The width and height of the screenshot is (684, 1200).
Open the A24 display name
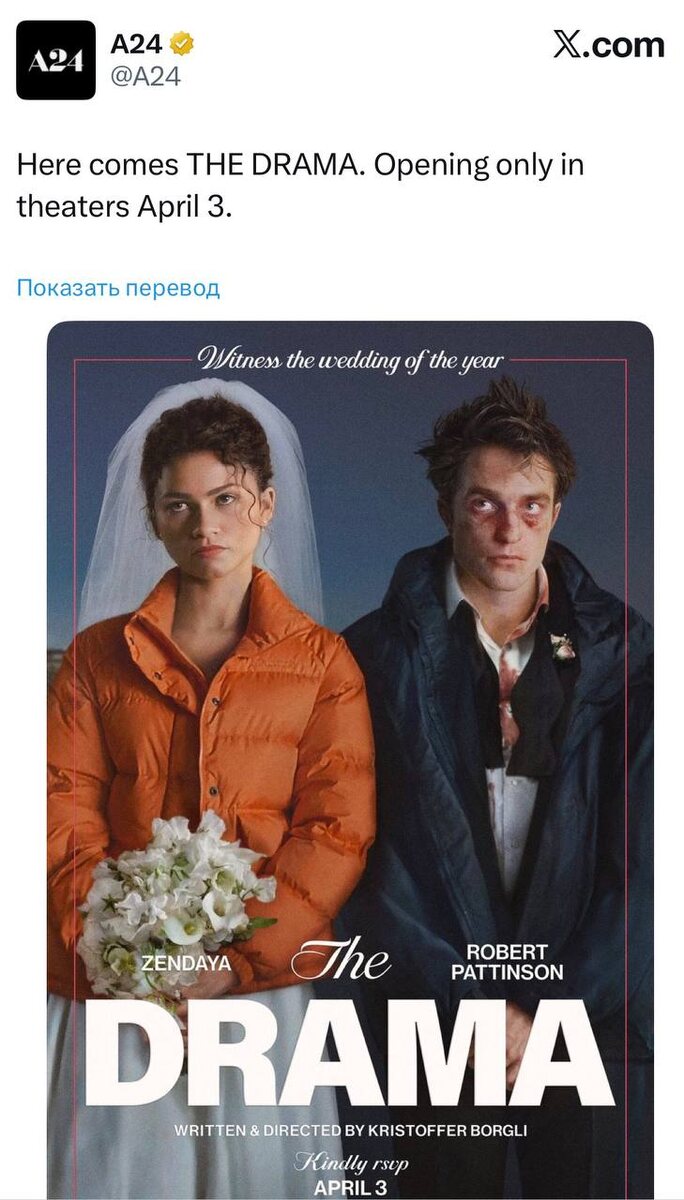coord(137,44)
